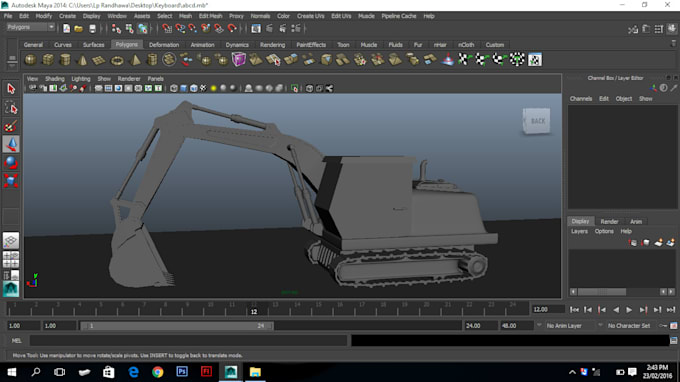Click the New Scene icon
Viewport: 680px width, 382px height.
[x=66, y=29]
